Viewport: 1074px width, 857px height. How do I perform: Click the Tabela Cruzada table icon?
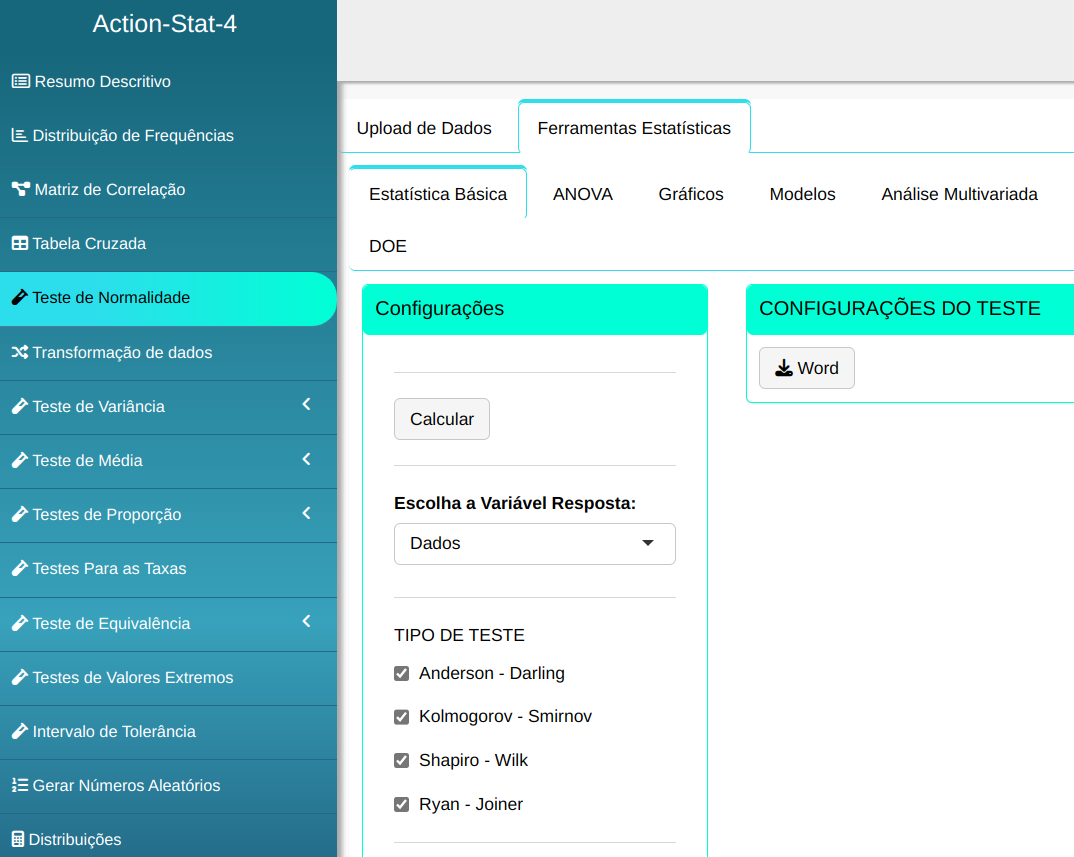tap(19, 243)
